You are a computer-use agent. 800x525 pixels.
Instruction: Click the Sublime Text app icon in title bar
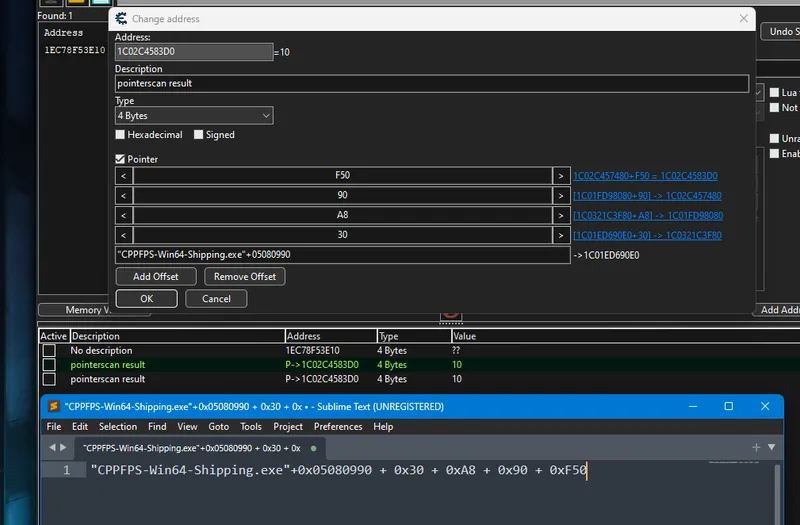[54, 406]
